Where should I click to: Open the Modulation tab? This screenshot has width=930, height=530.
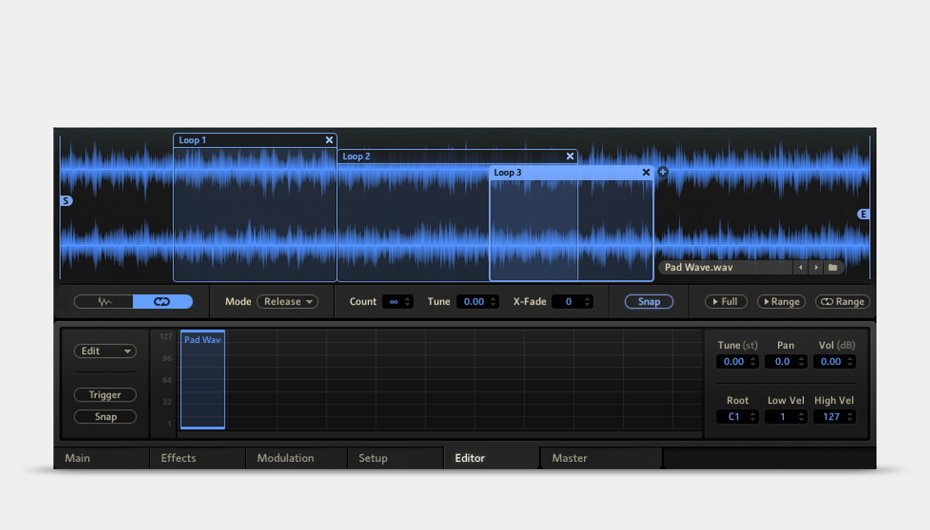click(x=285, y=458)
